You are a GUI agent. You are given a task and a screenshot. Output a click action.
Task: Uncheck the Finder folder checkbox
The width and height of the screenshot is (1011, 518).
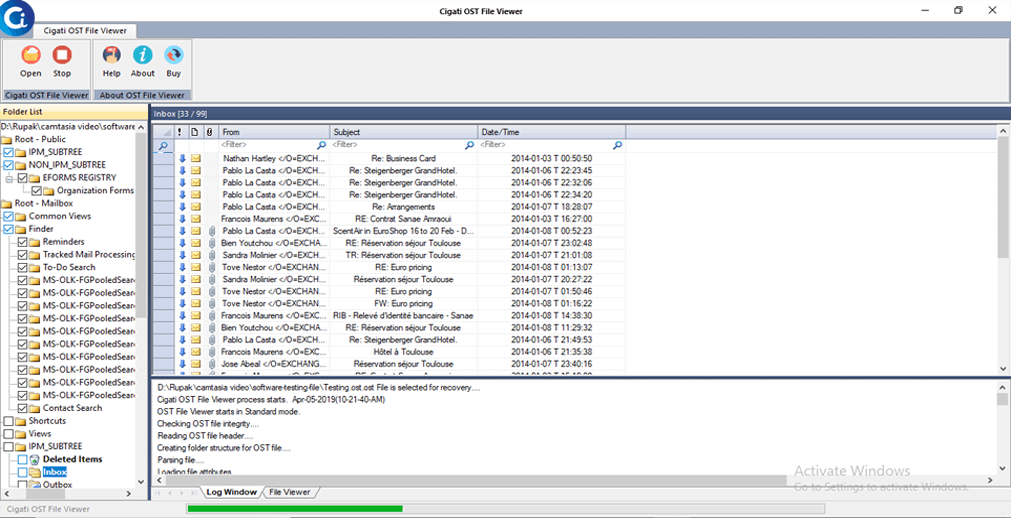point(8,229)
